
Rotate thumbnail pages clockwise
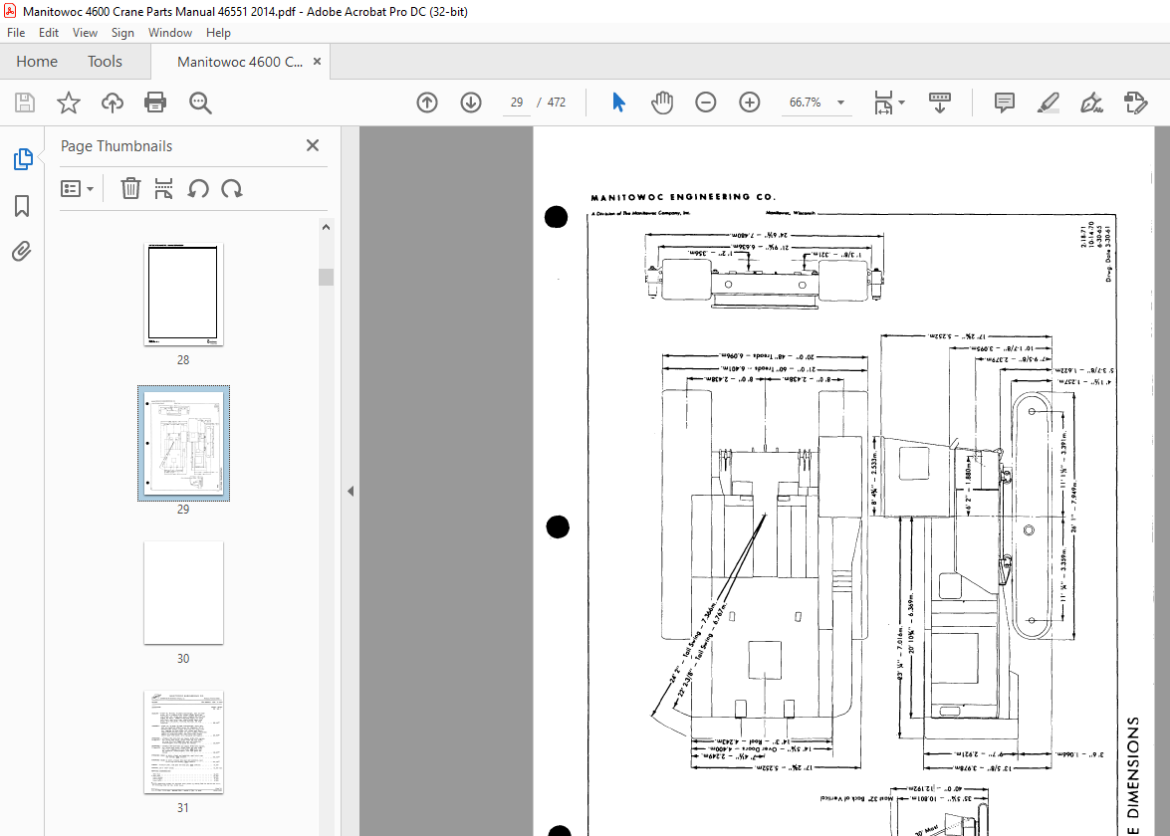pos(232,189)
